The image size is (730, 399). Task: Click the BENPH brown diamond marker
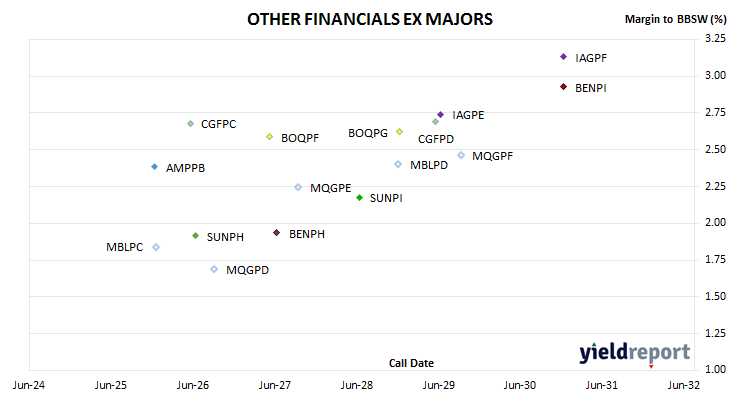point(277,233)
